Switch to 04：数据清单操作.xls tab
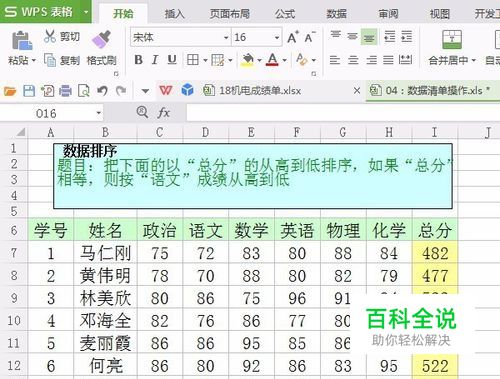The height and width of the screenshot is (379, 500). coord(434,90)
